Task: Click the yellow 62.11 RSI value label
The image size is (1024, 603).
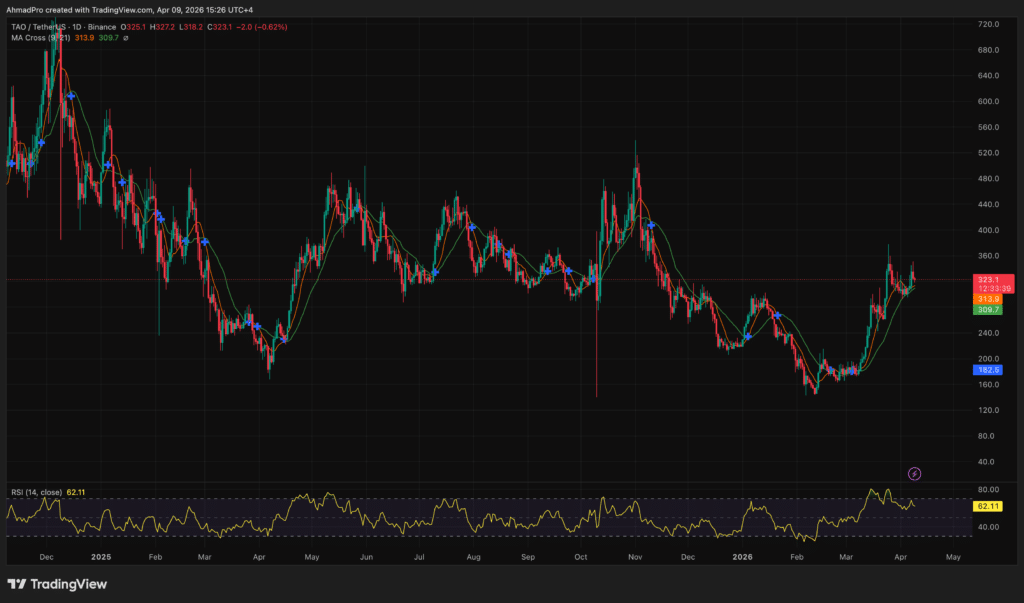Action: coord(988,506)
